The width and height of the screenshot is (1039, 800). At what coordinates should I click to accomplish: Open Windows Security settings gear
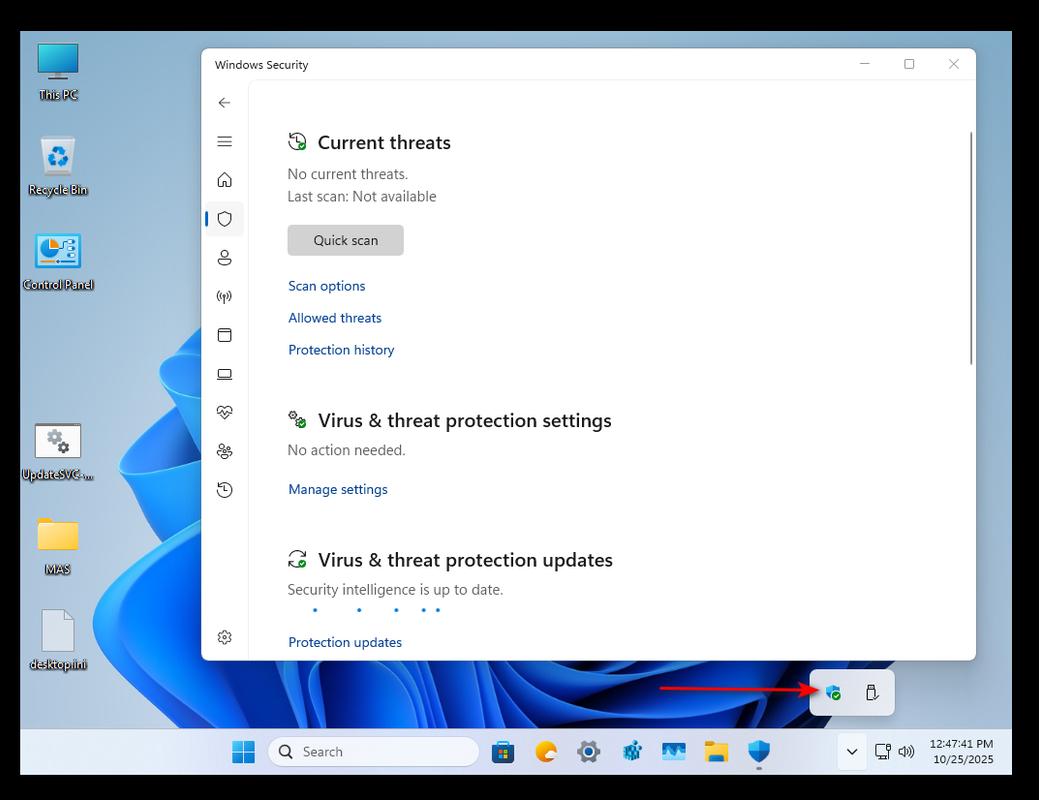[225, 637]
